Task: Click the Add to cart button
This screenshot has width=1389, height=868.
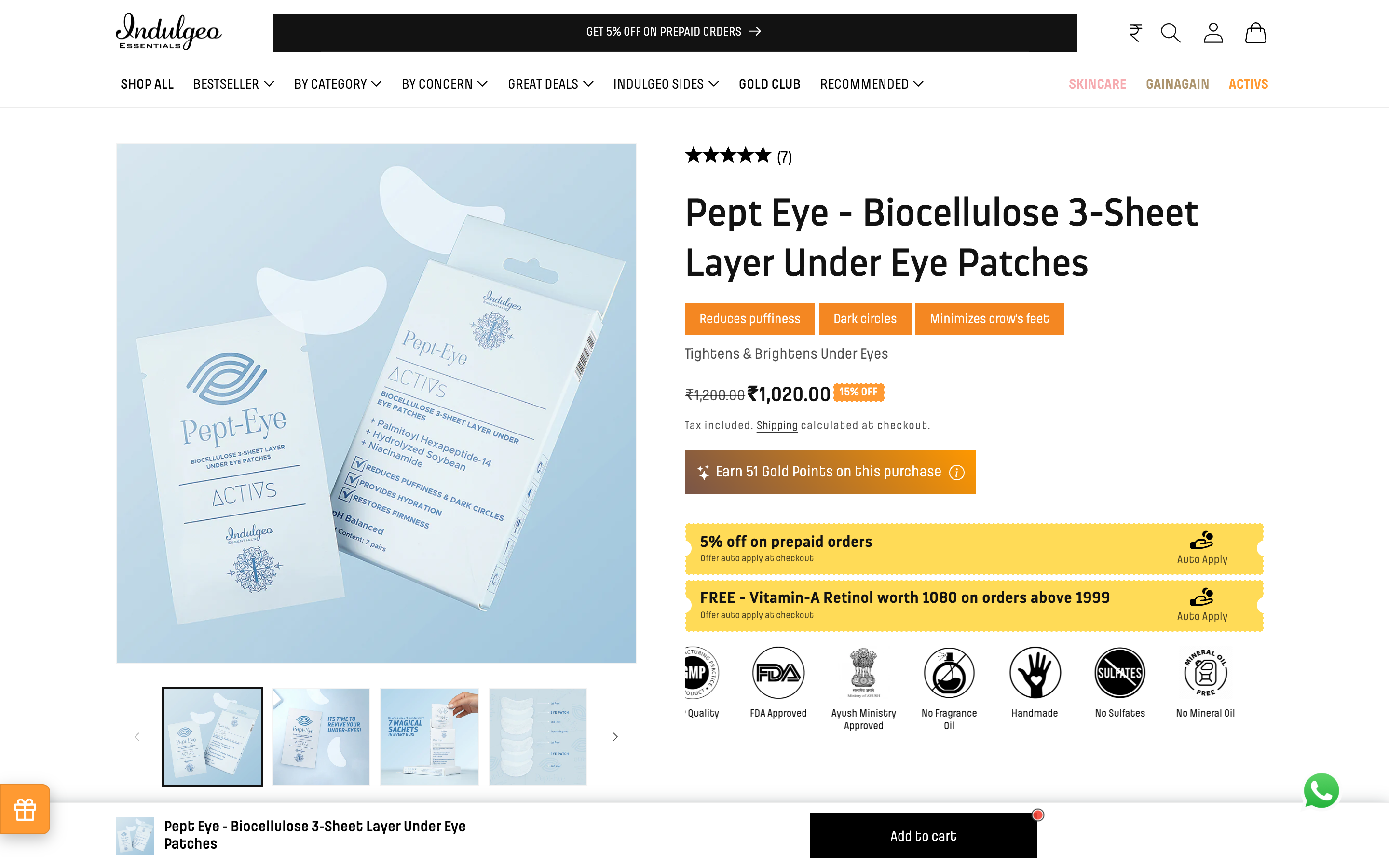Action: tap(923, 836)
